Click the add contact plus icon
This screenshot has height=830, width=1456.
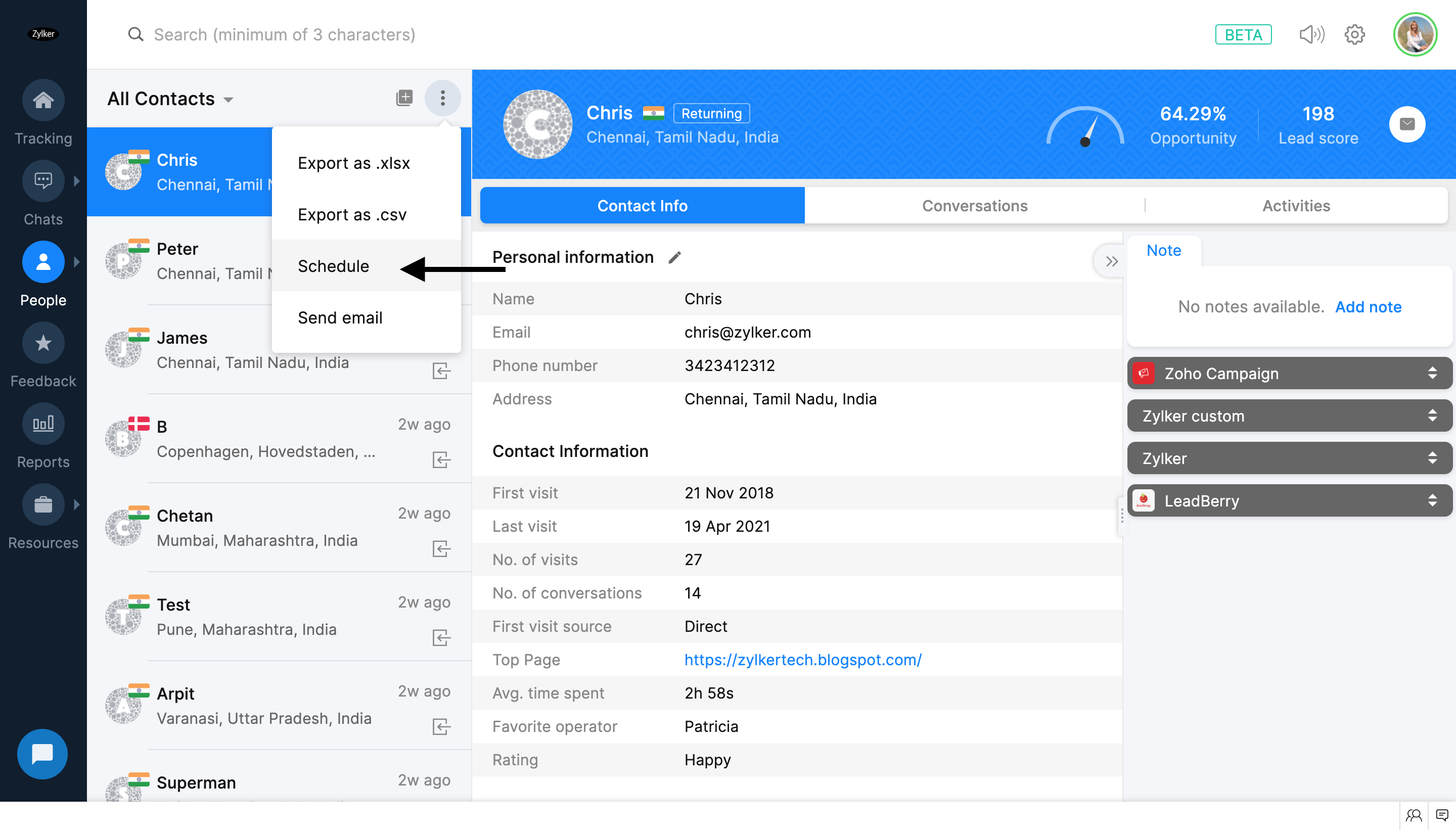pyautogui.click(x=404, y=98)
